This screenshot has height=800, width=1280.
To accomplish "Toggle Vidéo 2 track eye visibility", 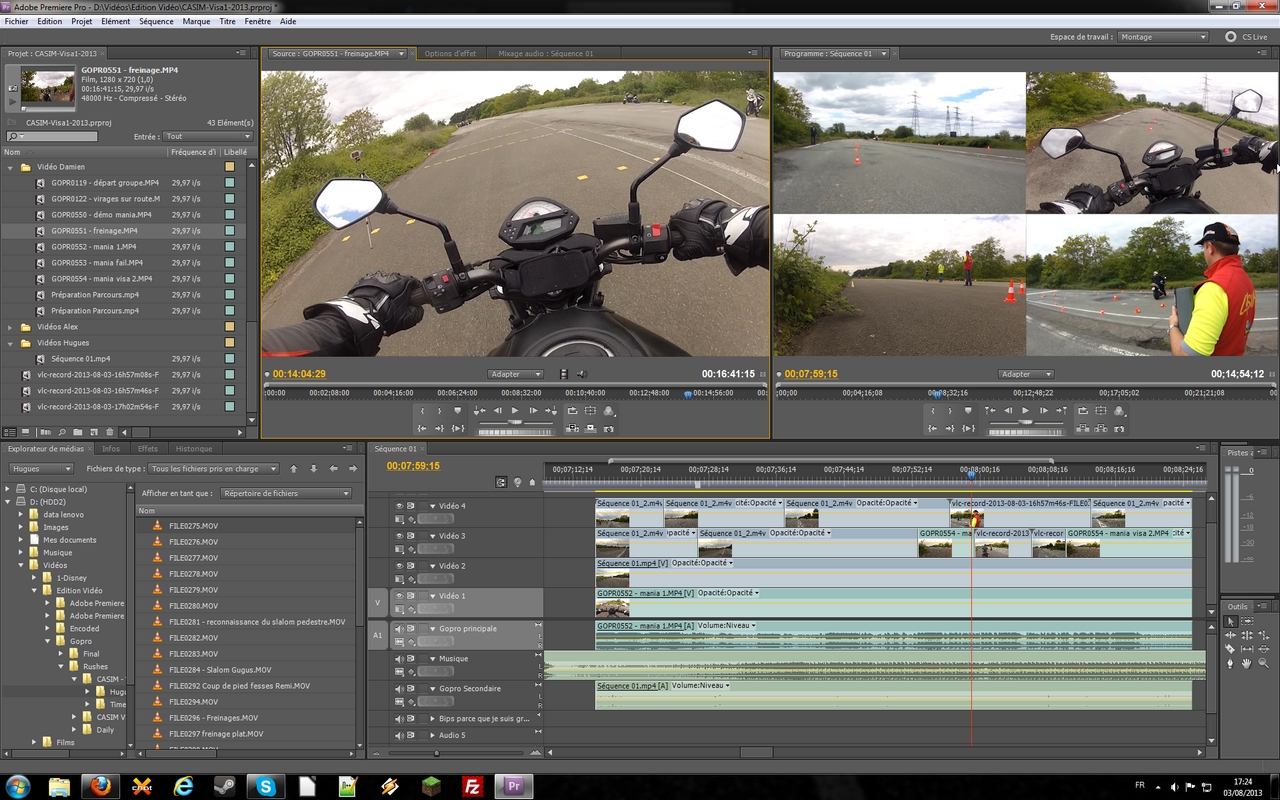I will (x=399, y=566).
